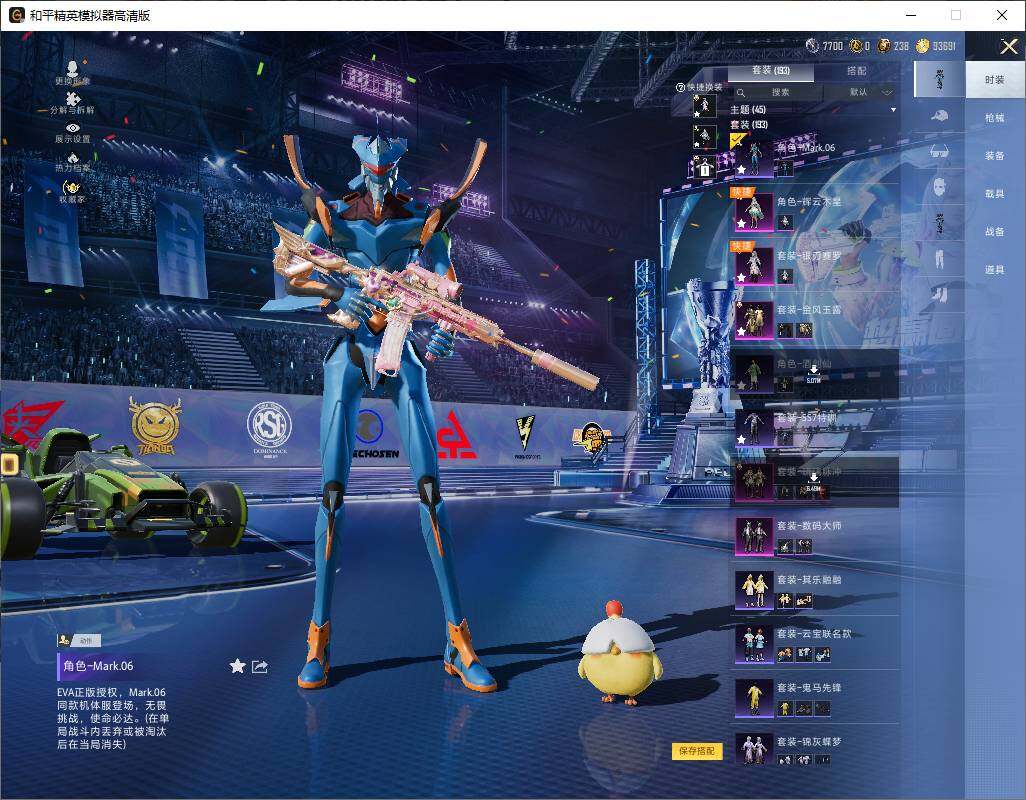Select the 角色-Mark.06 outfit row

click(x=815, y=158)
